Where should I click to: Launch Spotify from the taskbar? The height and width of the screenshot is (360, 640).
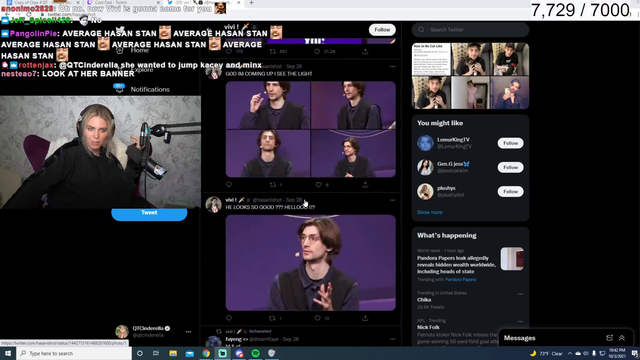click(x=256, y=353)
